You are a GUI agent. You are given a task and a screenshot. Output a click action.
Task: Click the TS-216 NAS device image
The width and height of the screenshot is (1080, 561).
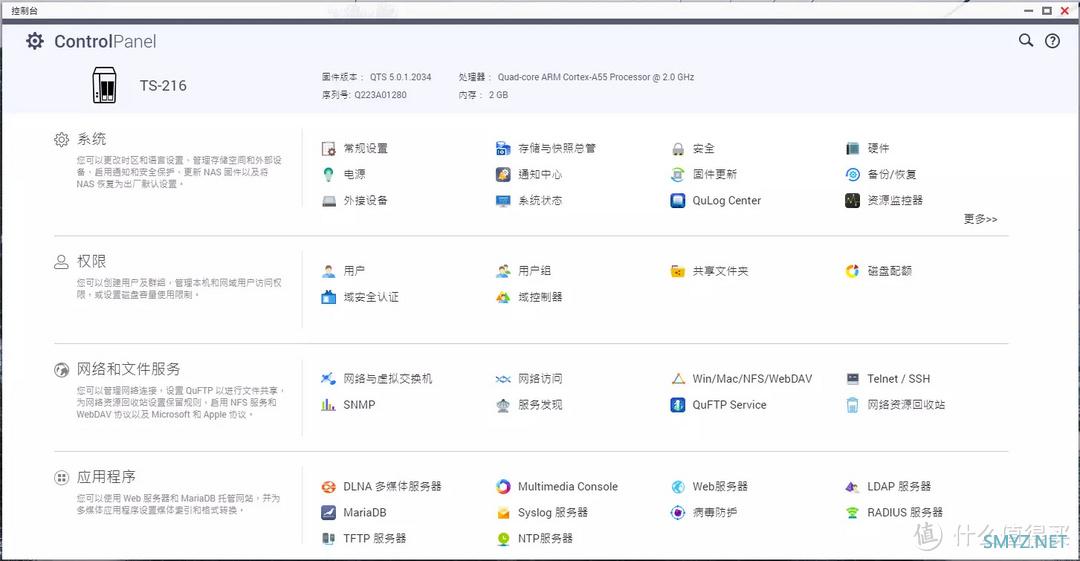pyautogui.click(x=104, y=85)
